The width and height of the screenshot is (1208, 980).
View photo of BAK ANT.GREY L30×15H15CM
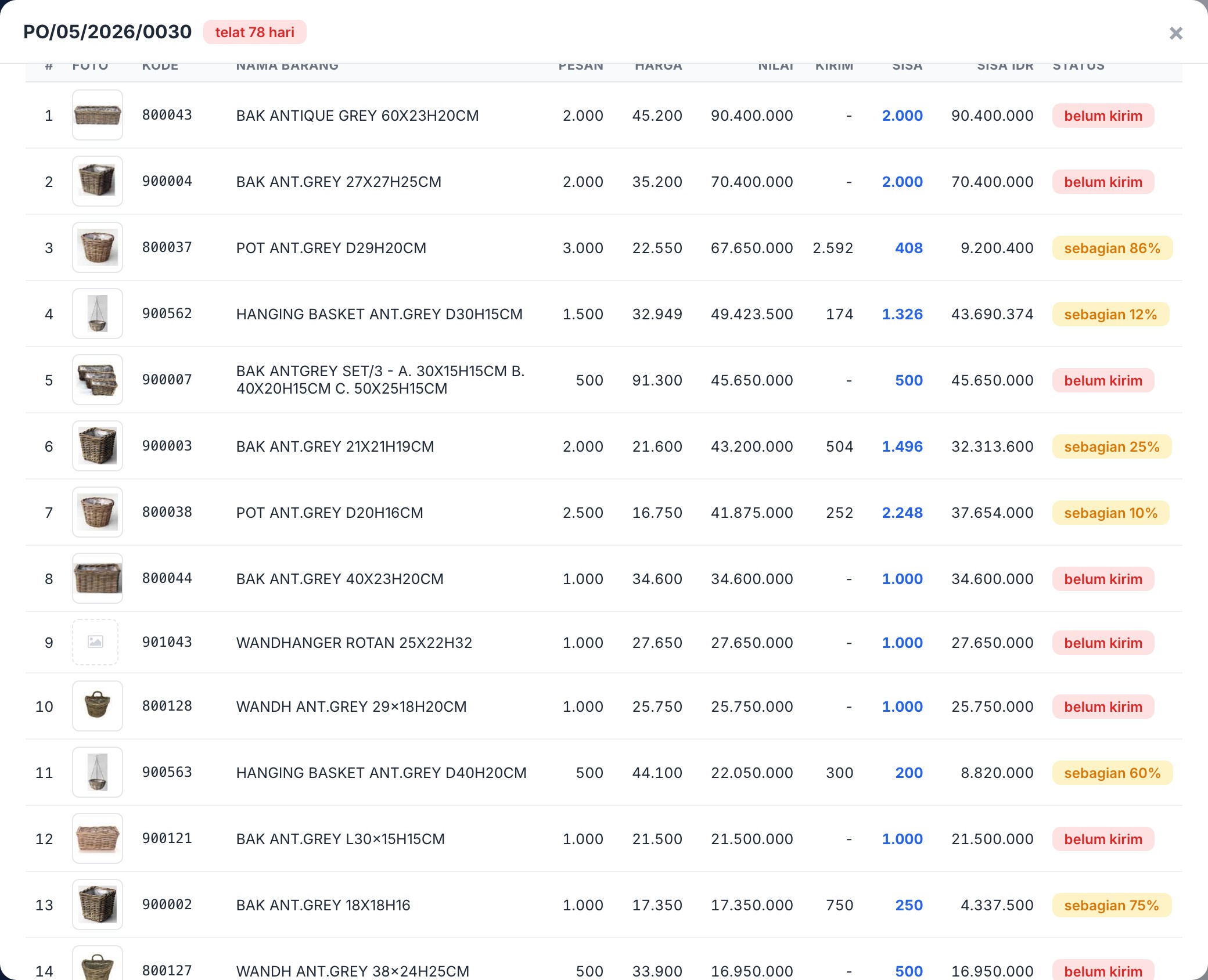click(98, 838)
